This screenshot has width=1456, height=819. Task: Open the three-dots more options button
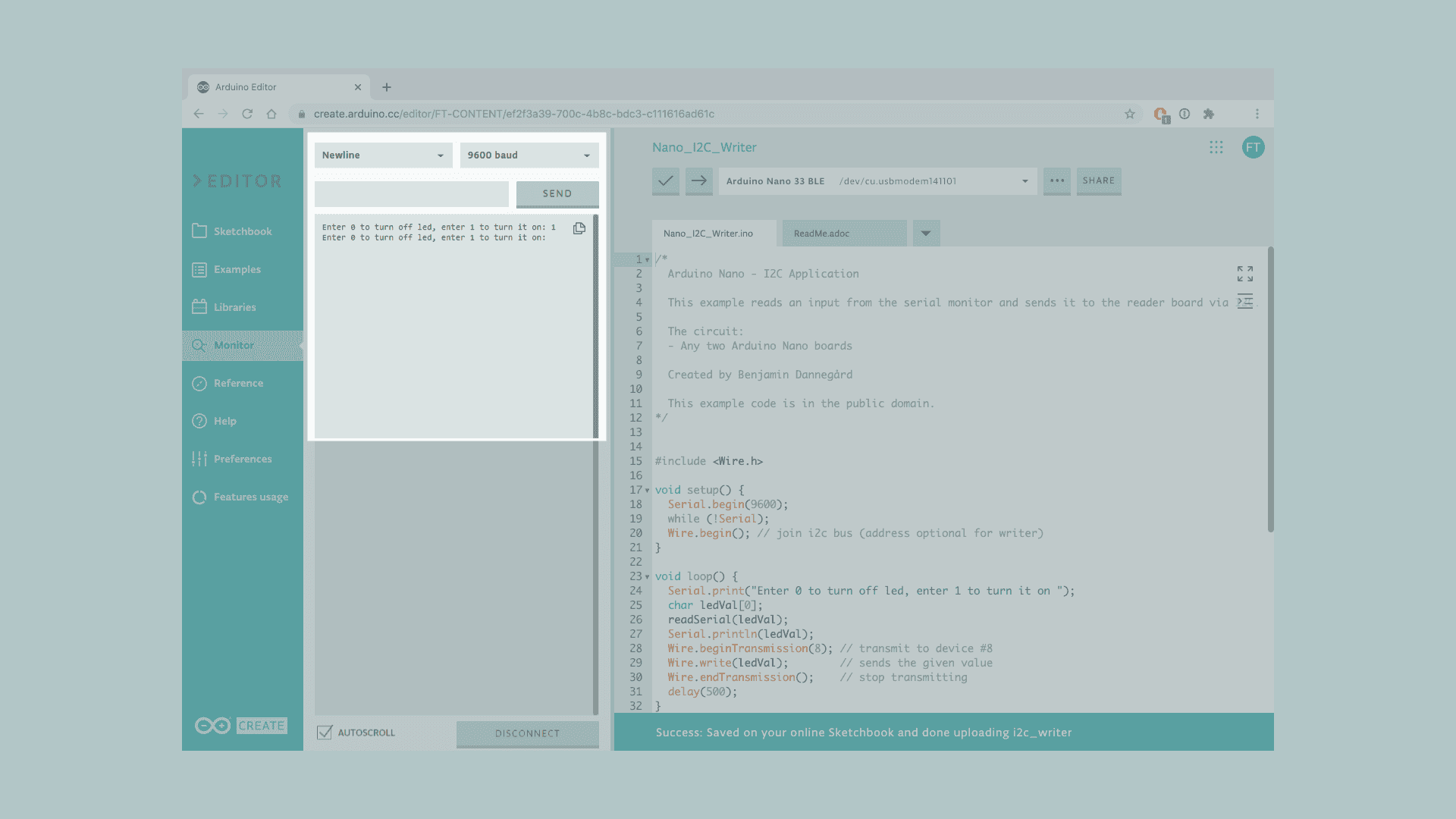(1056, 180)
